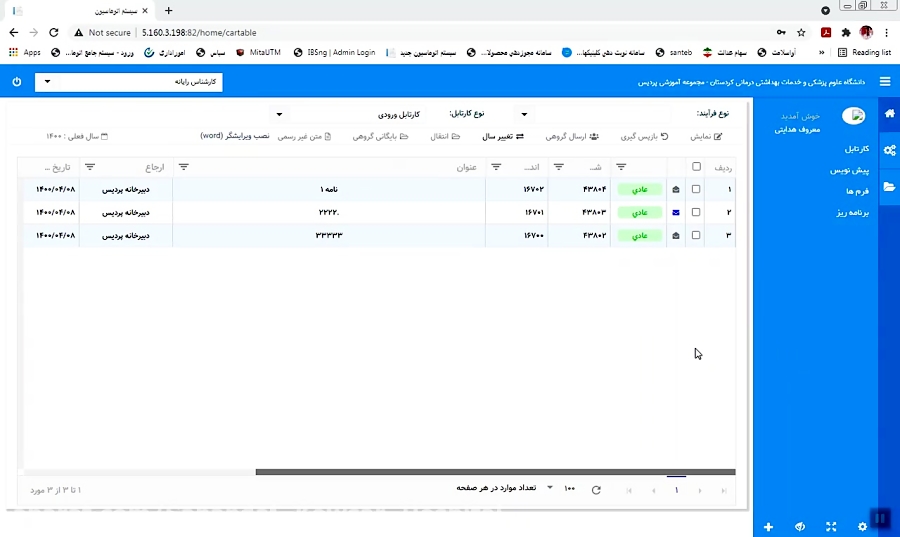
Task: Click the gears icon in sidebar strip
Action: click(889, 150)
